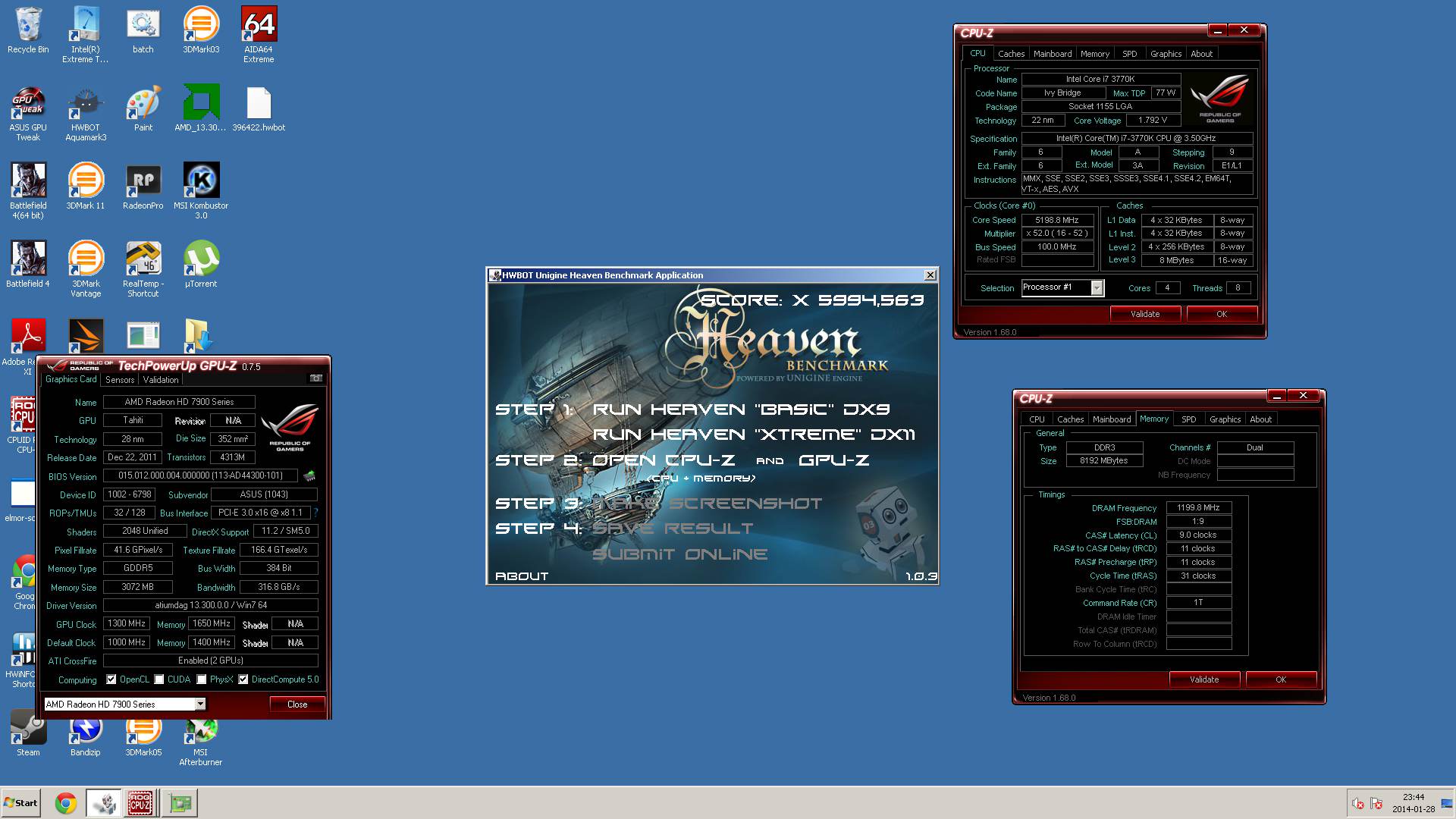The image size is (1456, 819).
Task: Click About in Heaven benchmark app
Action: (x=522, y=576)
